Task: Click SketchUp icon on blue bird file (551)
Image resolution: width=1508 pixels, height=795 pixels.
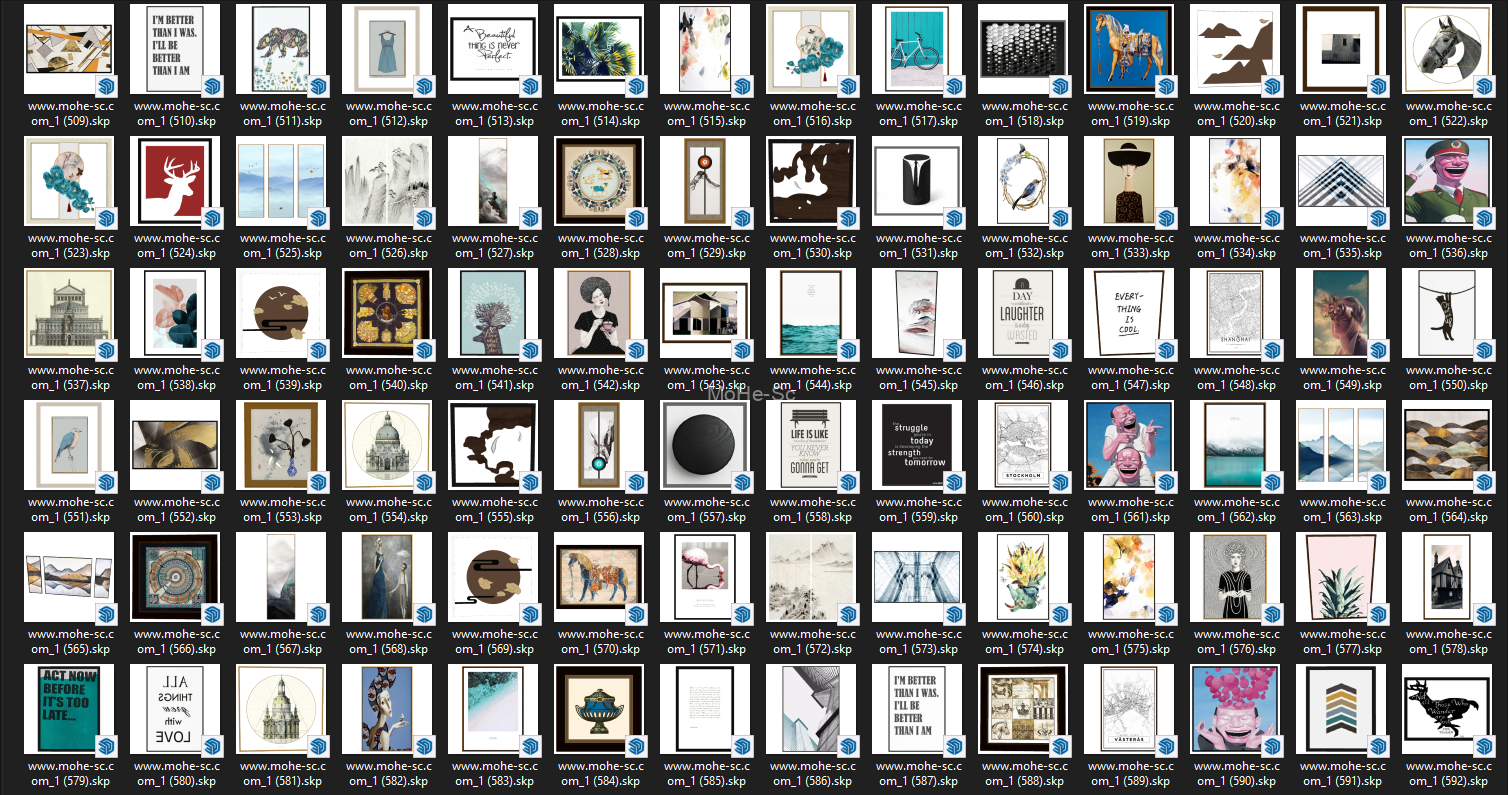Action: pos(106,481)
